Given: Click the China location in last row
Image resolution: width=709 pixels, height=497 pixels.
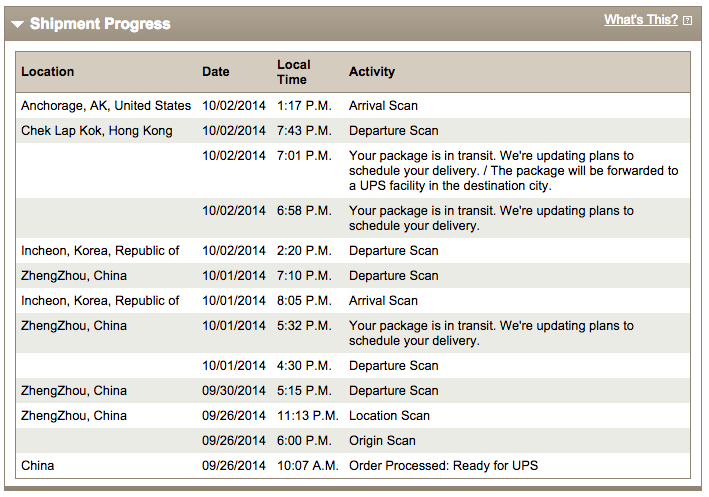Looking at the screenshot, I should (x=38, y=465).
